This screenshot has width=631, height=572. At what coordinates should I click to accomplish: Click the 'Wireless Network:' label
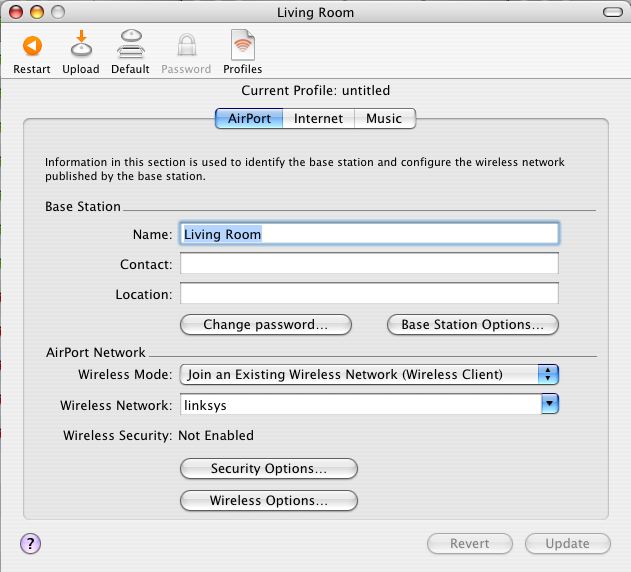tap(116, 405)
